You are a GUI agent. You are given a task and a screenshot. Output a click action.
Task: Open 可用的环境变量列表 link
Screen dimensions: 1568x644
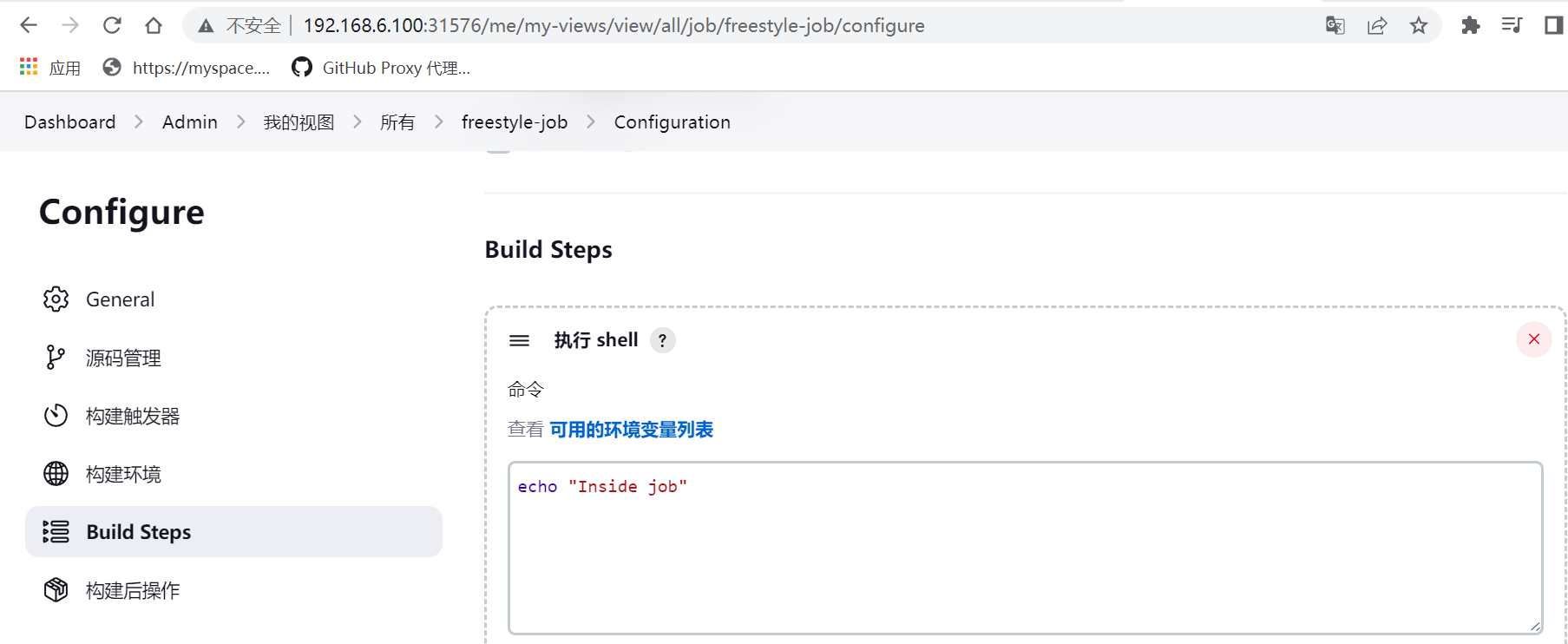coord(631,430)
